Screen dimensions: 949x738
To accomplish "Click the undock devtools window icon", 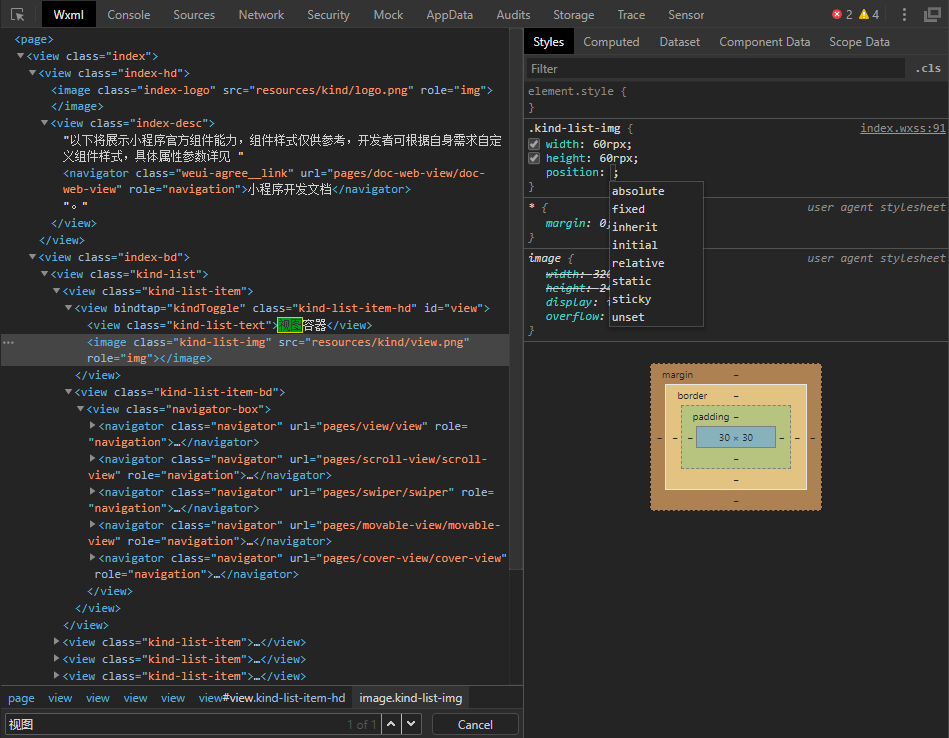I will pos(933,15).
